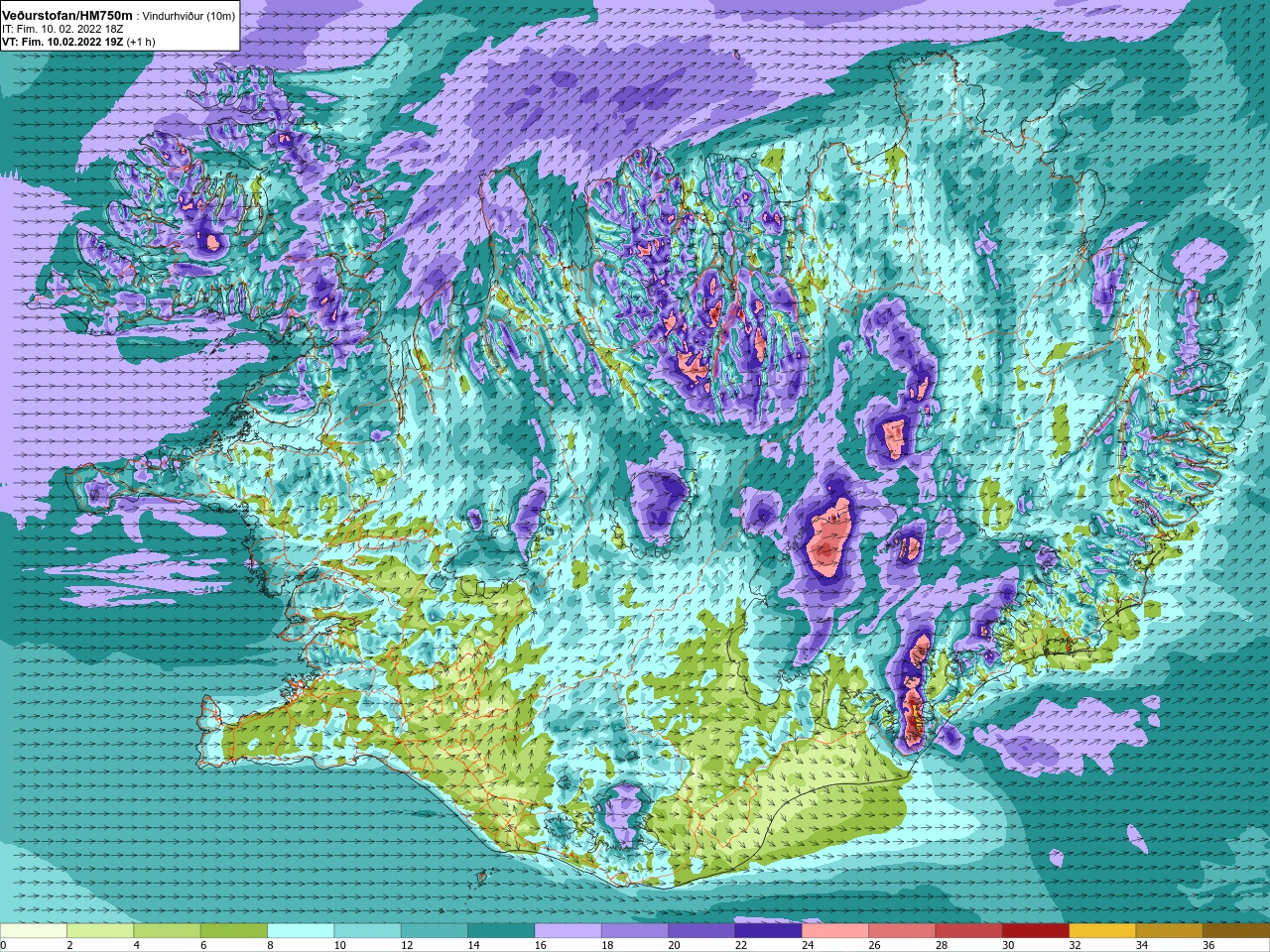Screen dimensions: 1270x952
Task: Click the light pink 24–26 legend swatch
Action: click(x=835, y=931)
